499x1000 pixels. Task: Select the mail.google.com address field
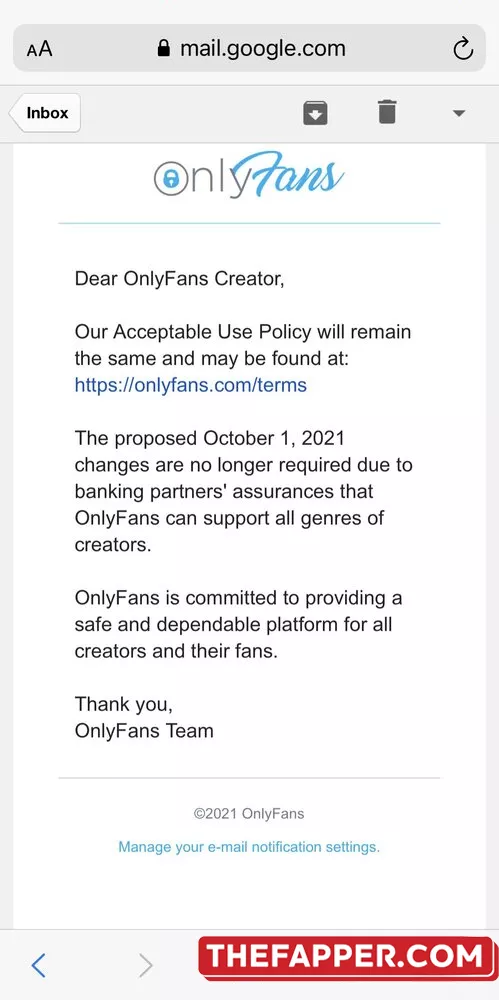tap(250, 48)
